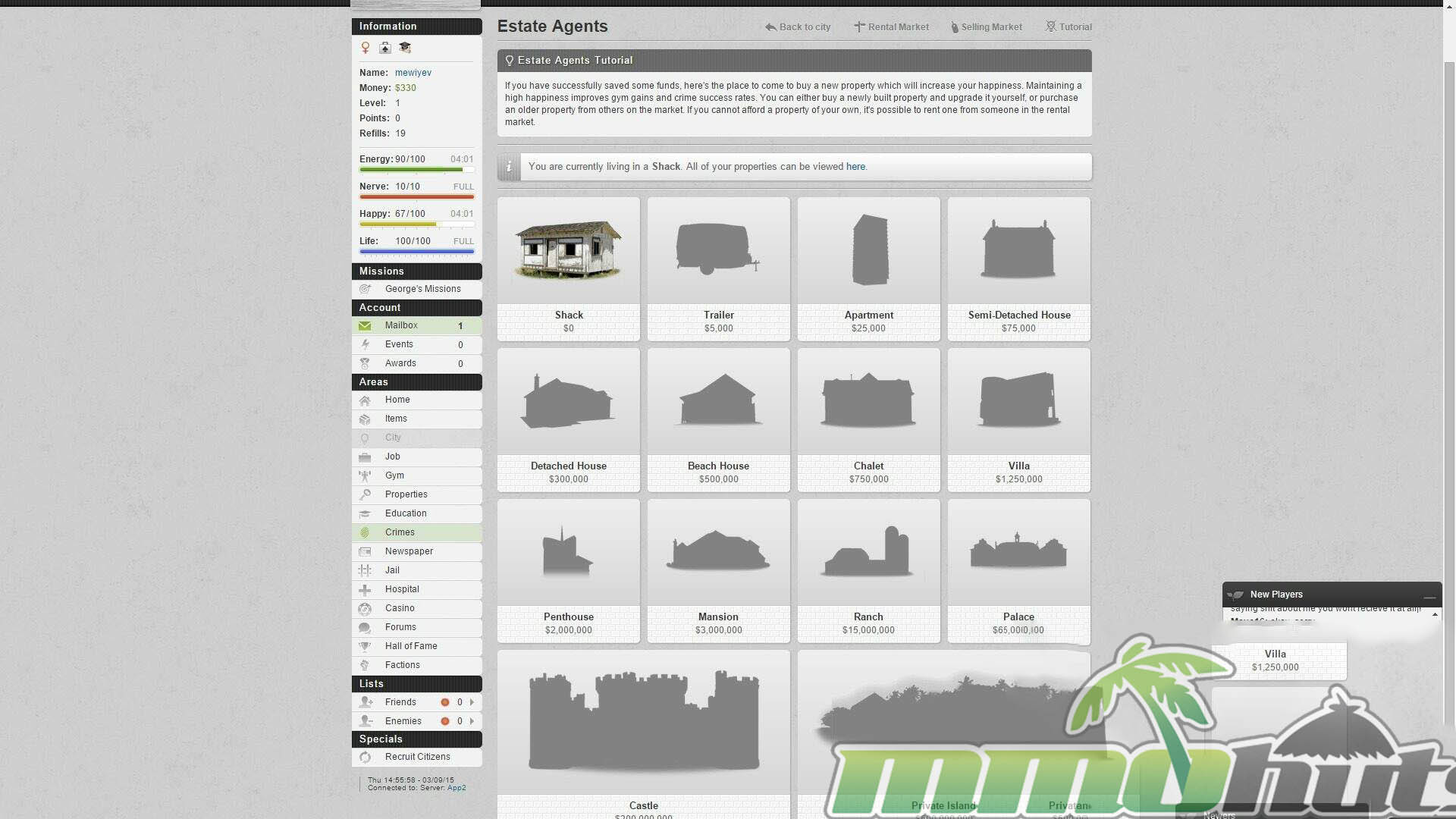Screen dimensions: 1456x819
Task: Click the Hospital cross icon
Action: click(365, 590)
